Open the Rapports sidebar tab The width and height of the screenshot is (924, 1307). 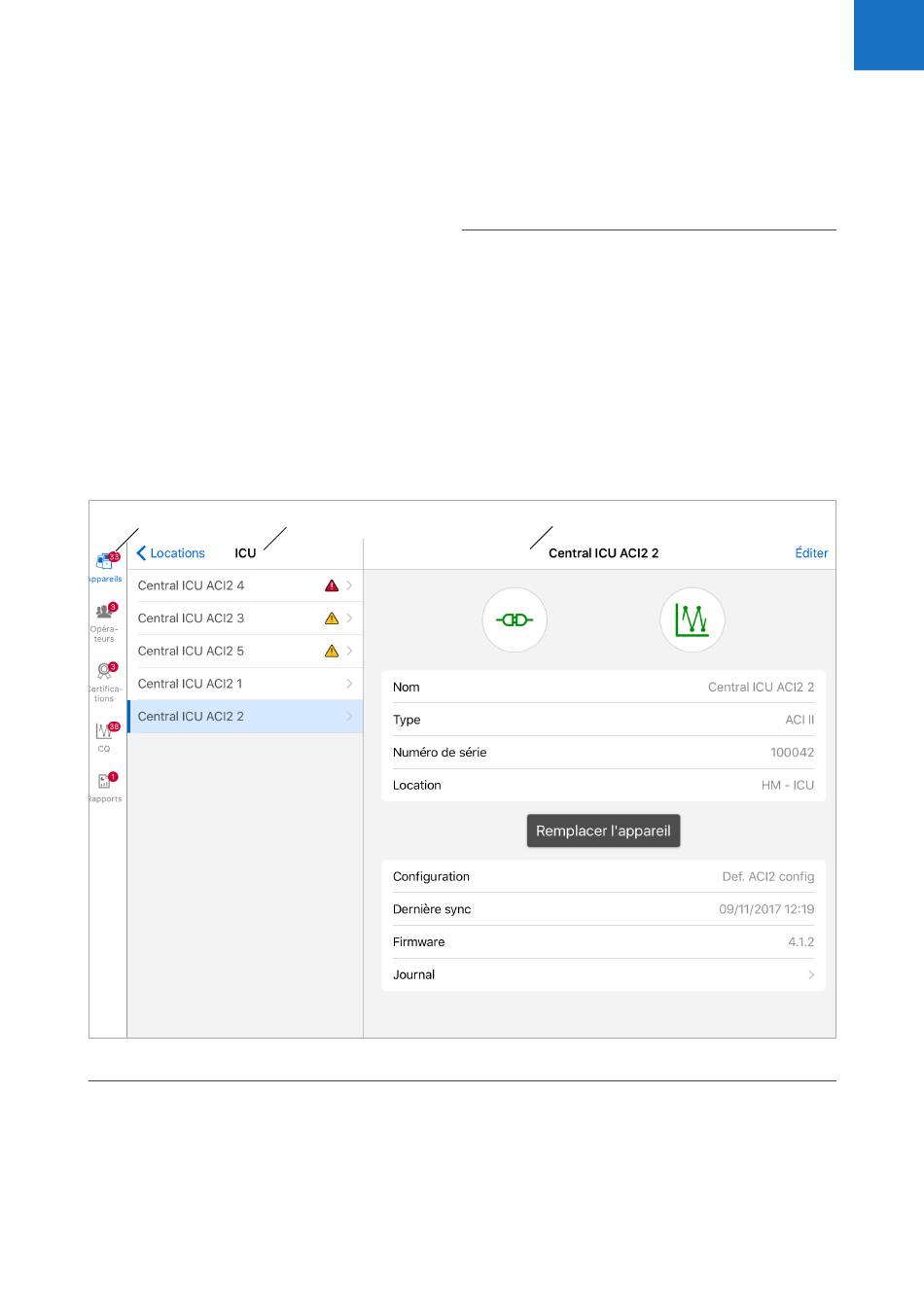point(105,788)
